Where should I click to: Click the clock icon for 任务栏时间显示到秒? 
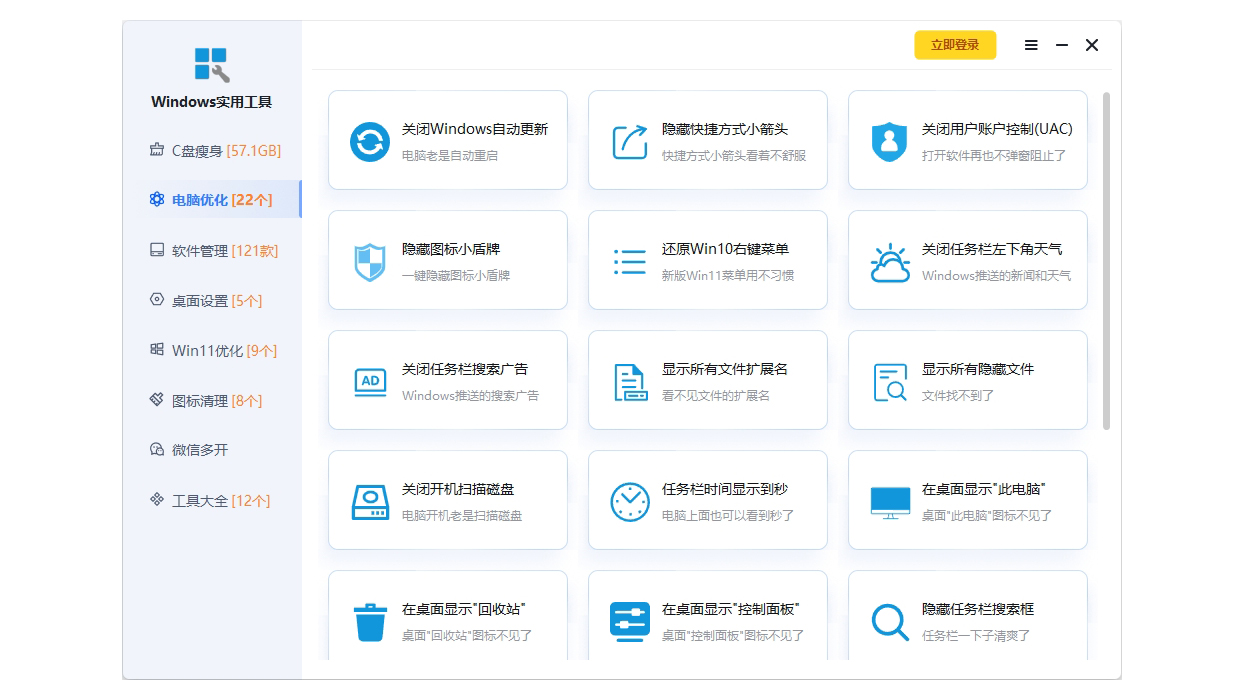[629, 501]
